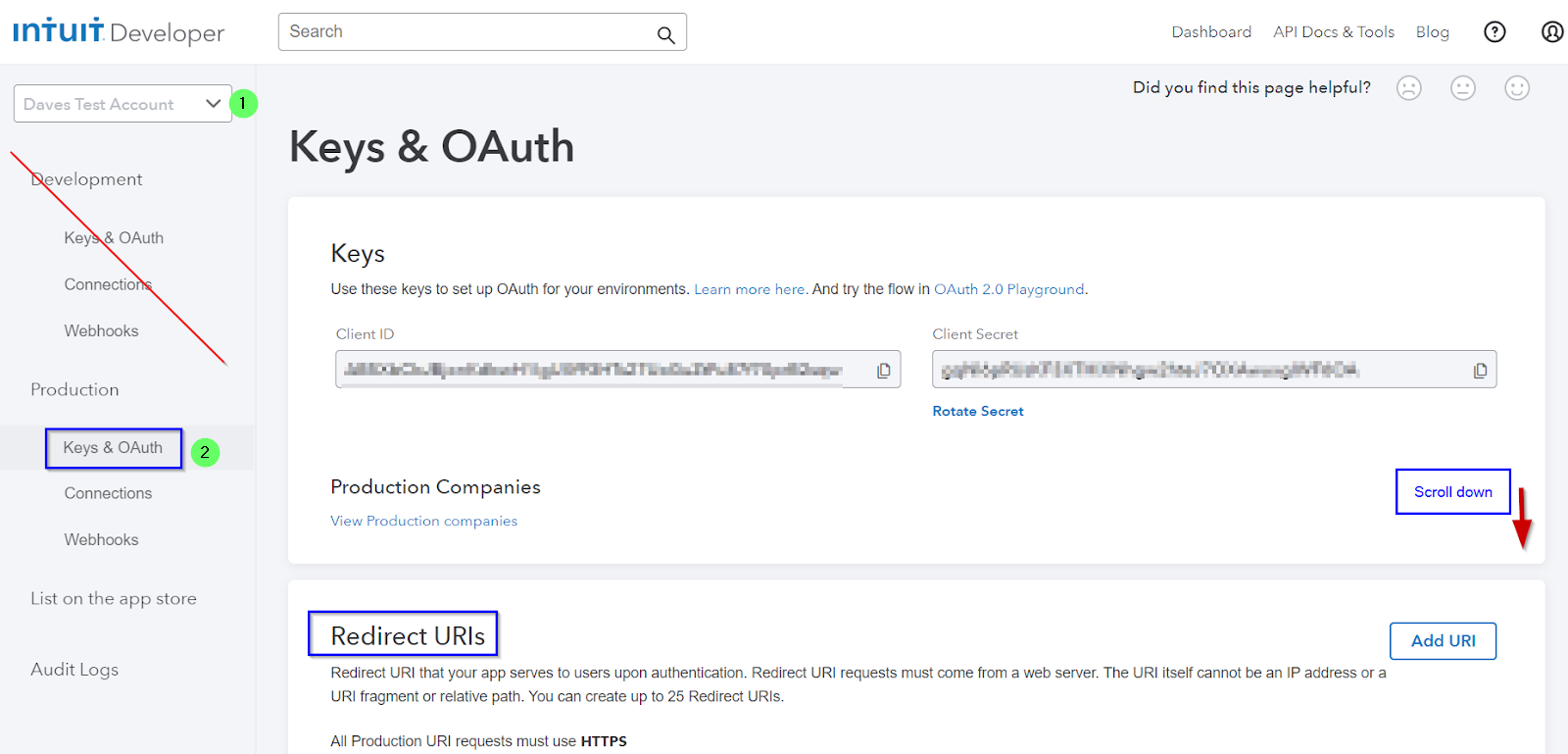Rate page with happy face icon

(1517, 88)
